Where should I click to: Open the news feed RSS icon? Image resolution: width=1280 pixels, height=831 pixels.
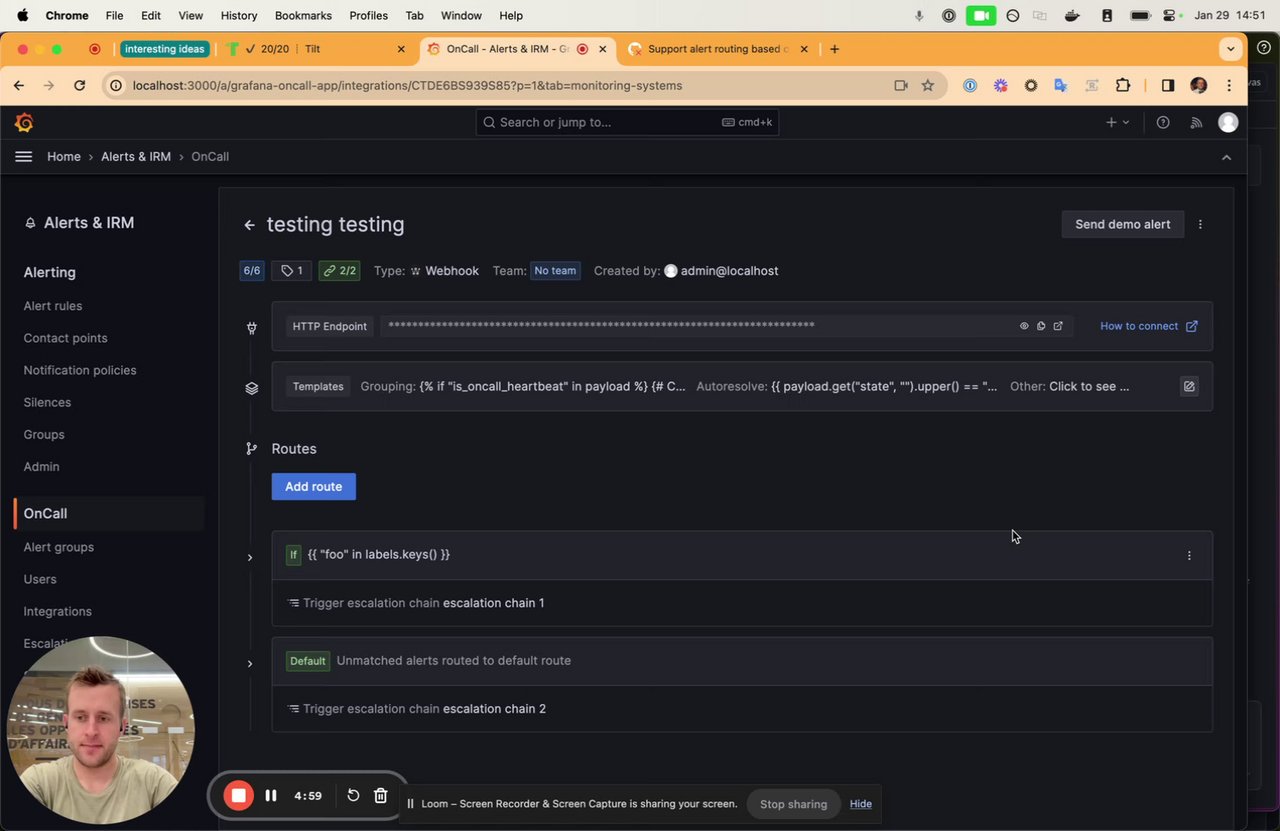[x=1196, y=122]
